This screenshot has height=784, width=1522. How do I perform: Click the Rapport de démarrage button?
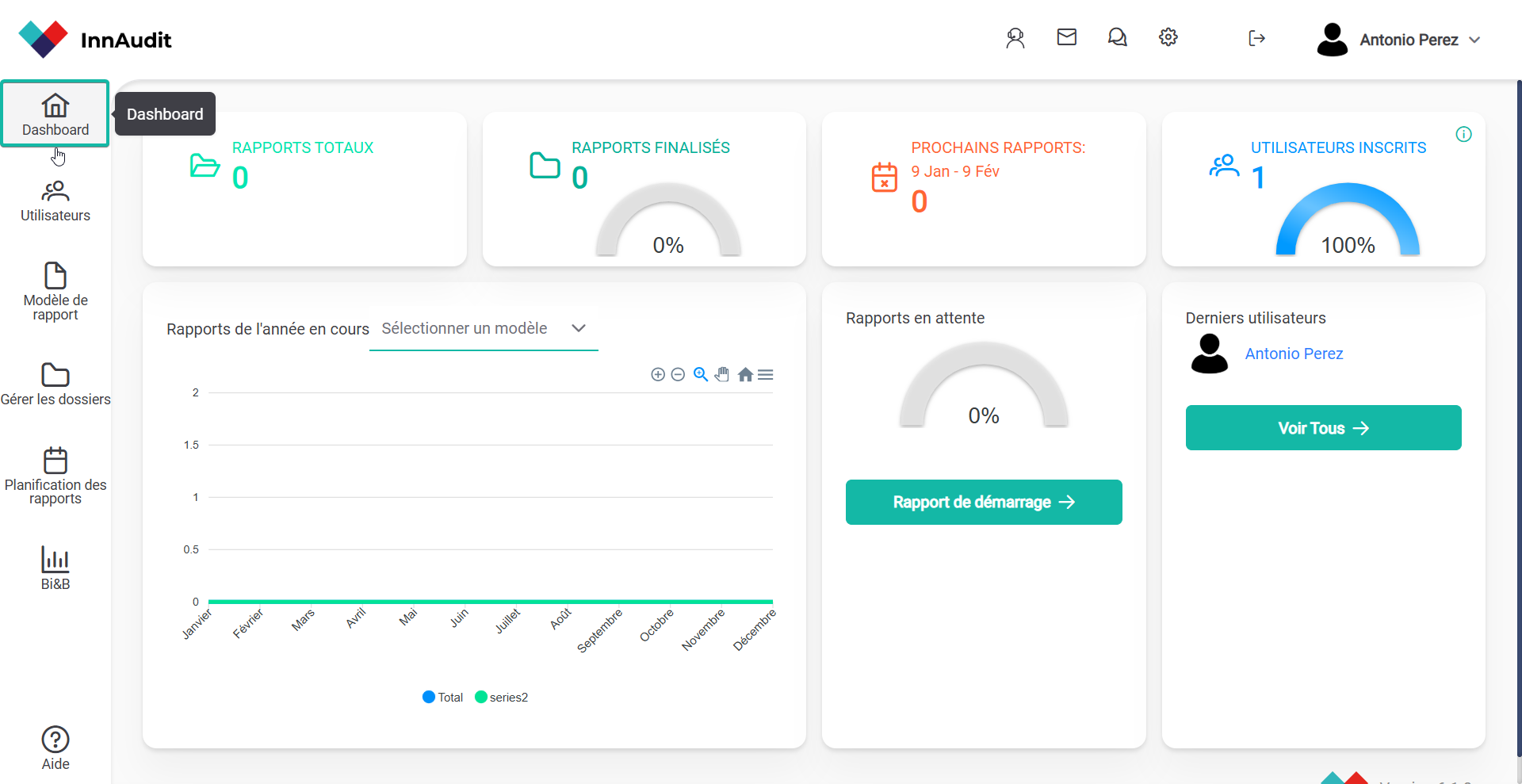pyautogui.click(x=984, y=502)
